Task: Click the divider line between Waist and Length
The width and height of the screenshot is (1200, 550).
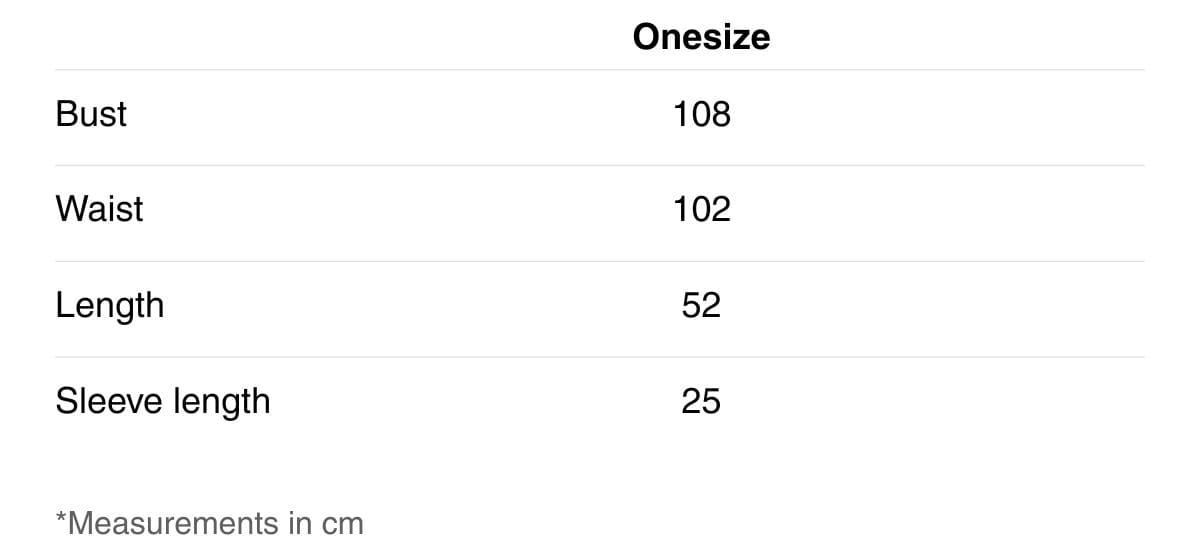Action: 600,262
